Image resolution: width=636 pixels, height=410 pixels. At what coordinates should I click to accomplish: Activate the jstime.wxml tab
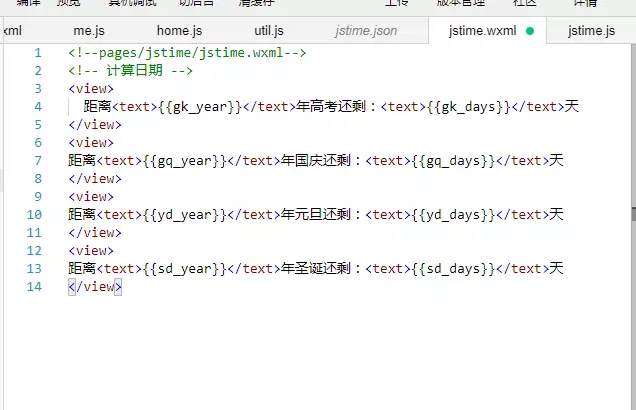pyautogui.click(x=482, y=31)
